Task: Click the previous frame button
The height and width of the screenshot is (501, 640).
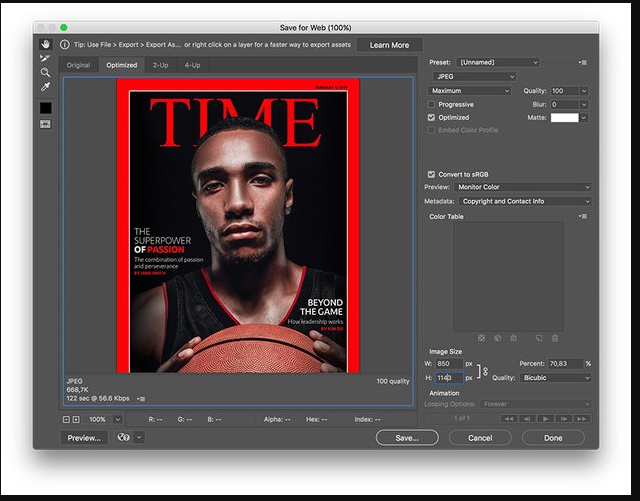Action: click(527, 419)
